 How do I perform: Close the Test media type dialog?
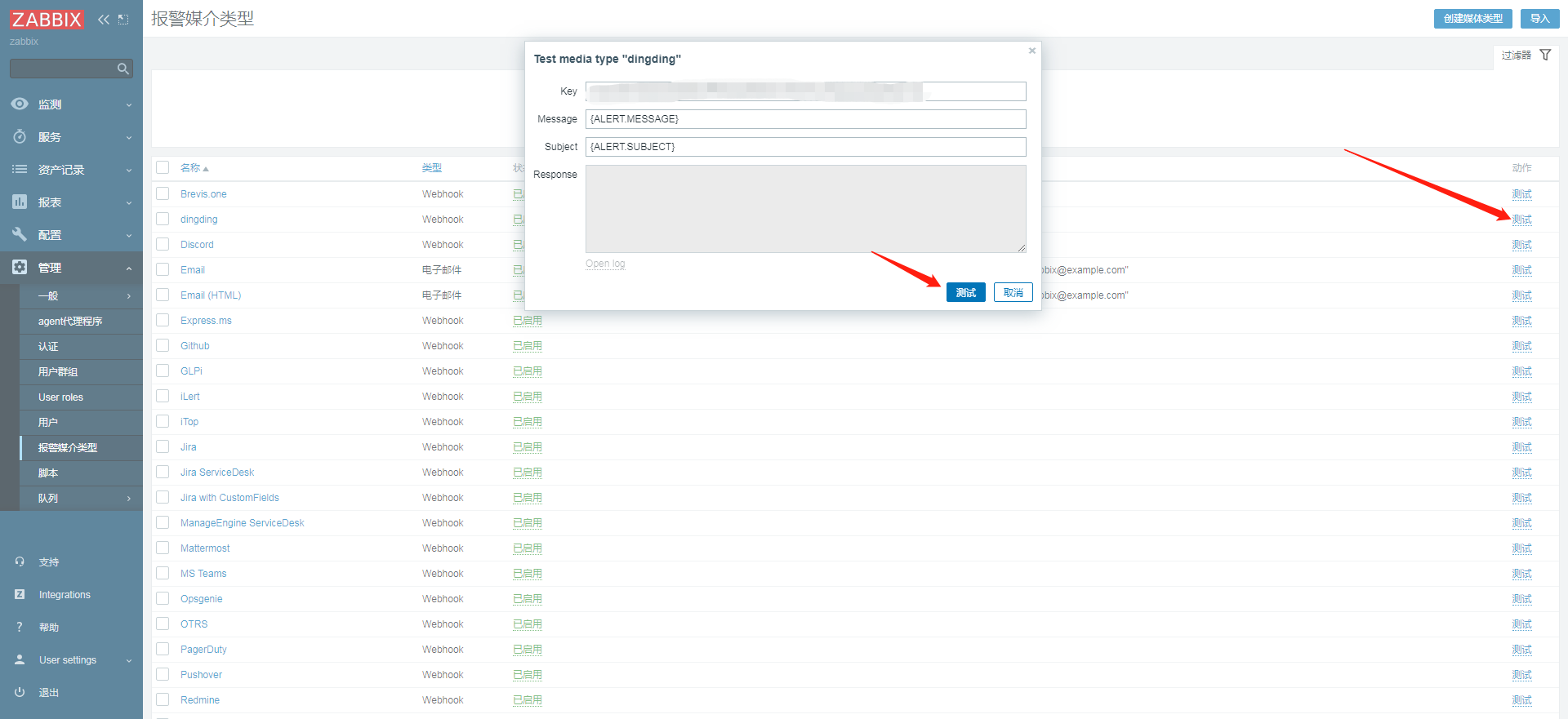pyautogui.click(x=1032, y=51)
